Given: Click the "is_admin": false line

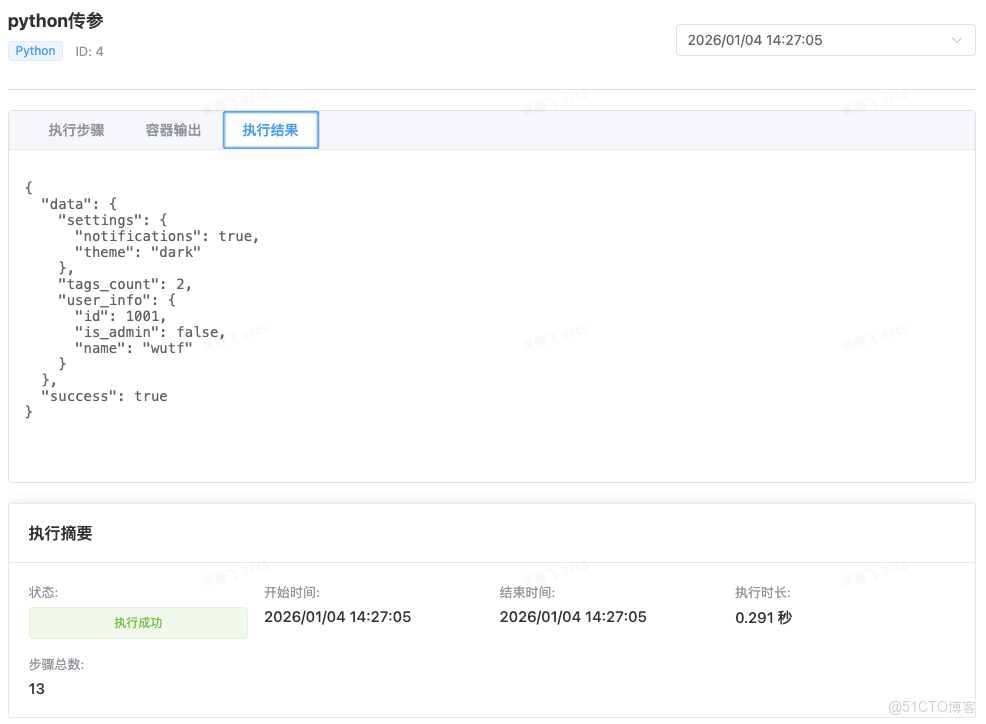Looking at the screenshot, I should (150, 332).
